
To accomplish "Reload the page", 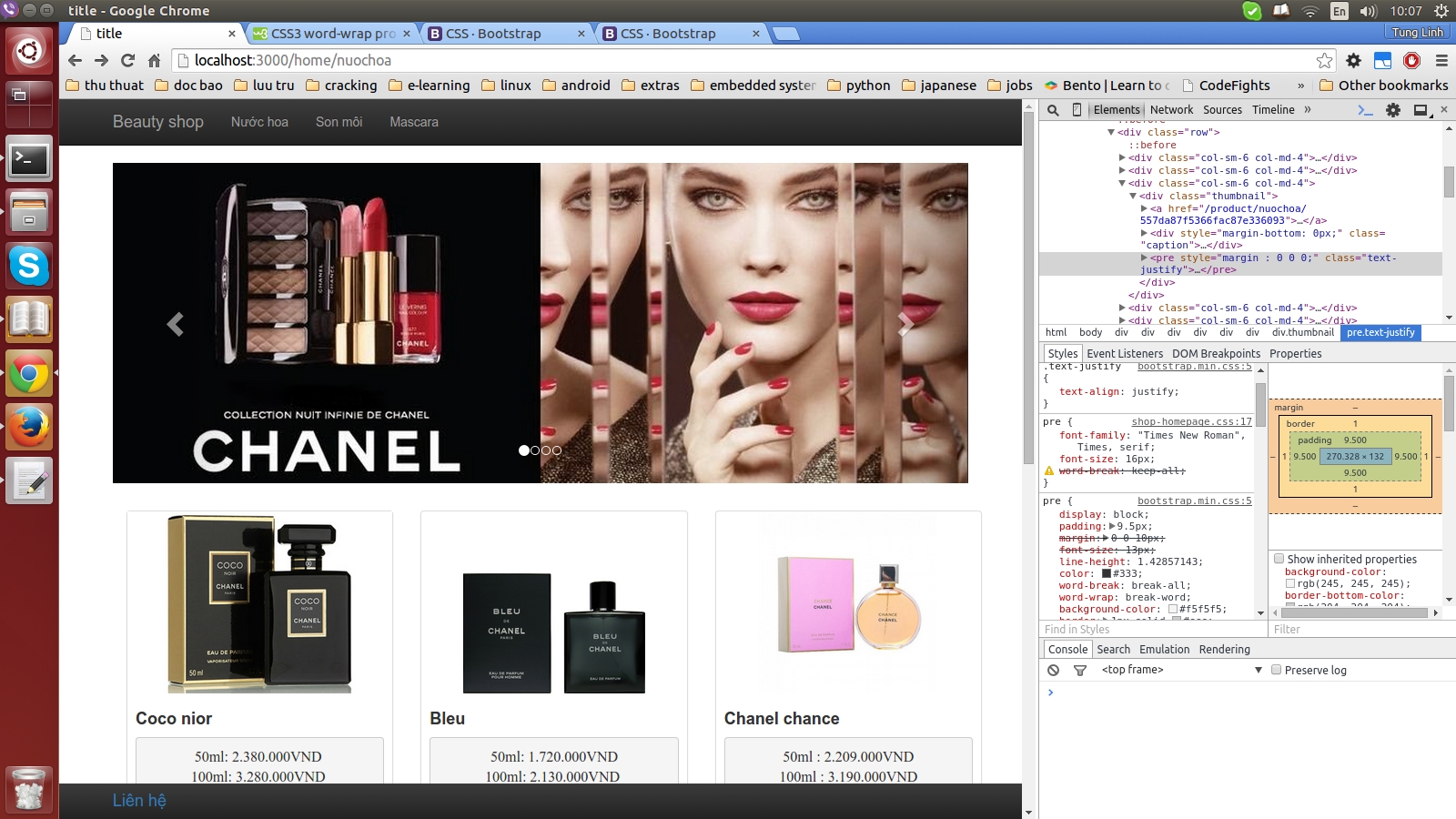I will pos(127,60).
